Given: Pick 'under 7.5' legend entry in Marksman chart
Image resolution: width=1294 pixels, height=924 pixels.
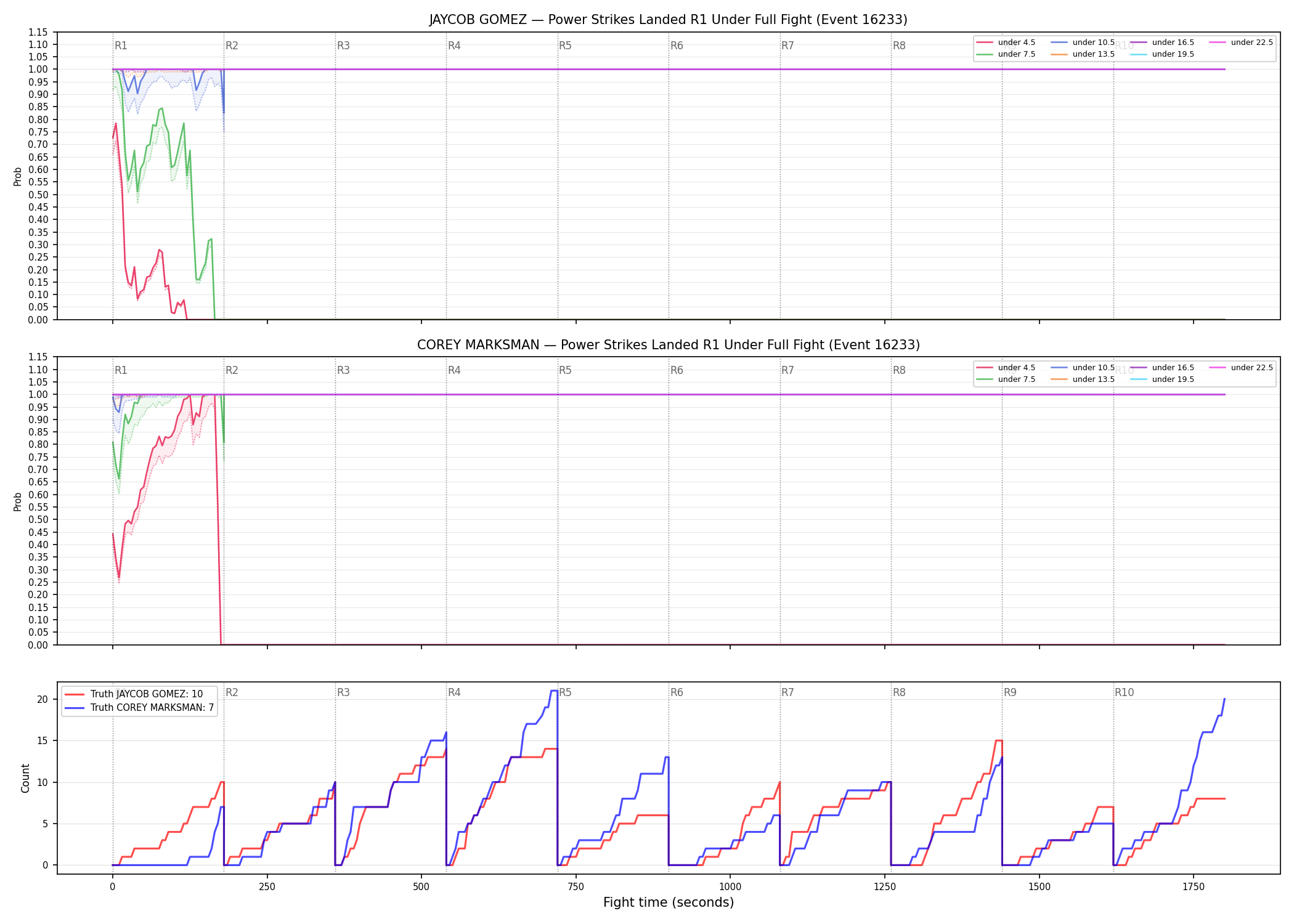Looking at the screenshot, I should tap(1006, 379).
